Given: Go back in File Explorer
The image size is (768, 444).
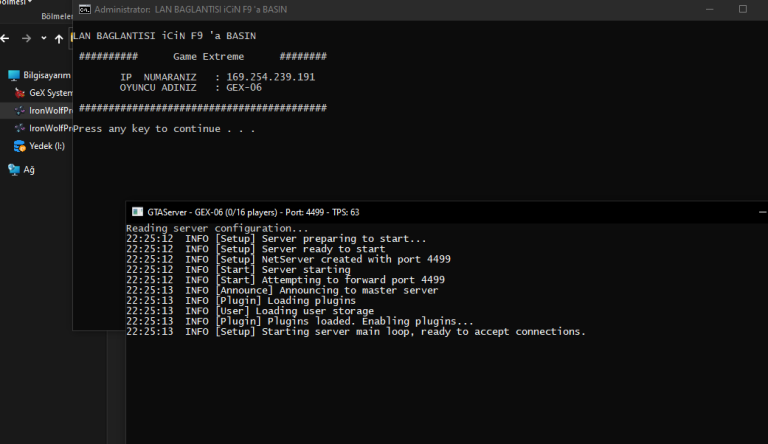Looking at the screenshot, I should 5,37.
